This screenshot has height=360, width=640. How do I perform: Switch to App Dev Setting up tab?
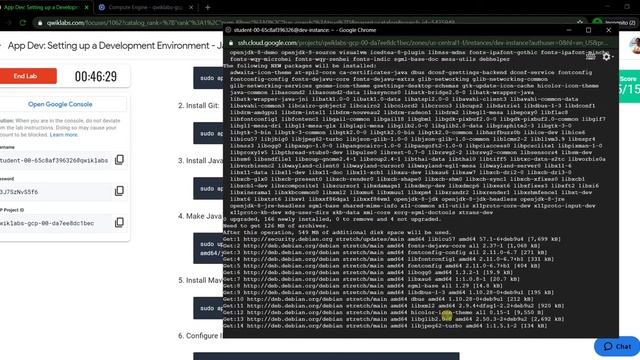click(x=41, y=7)
